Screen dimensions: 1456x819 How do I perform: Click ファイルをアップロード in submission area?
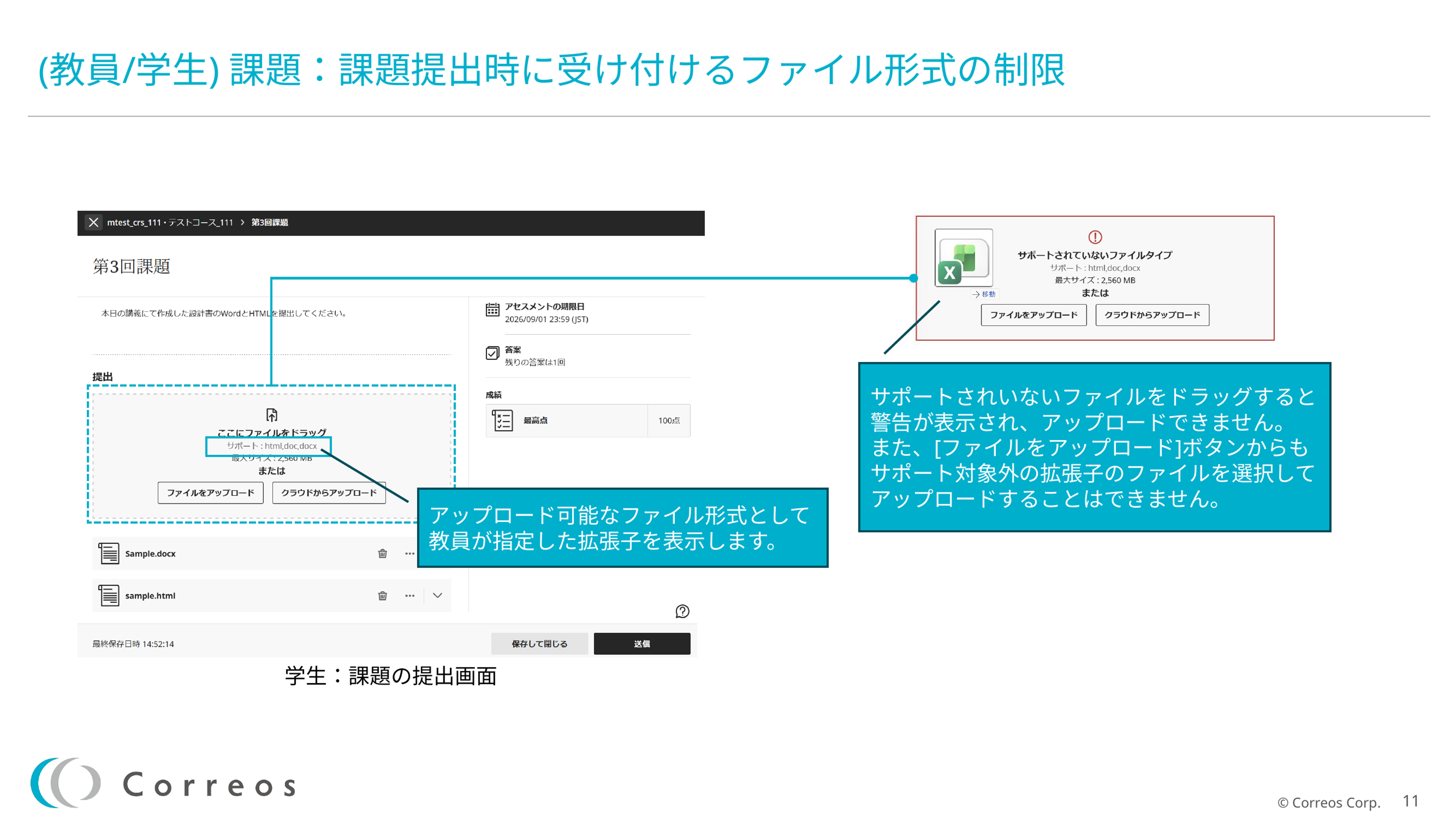211,493
